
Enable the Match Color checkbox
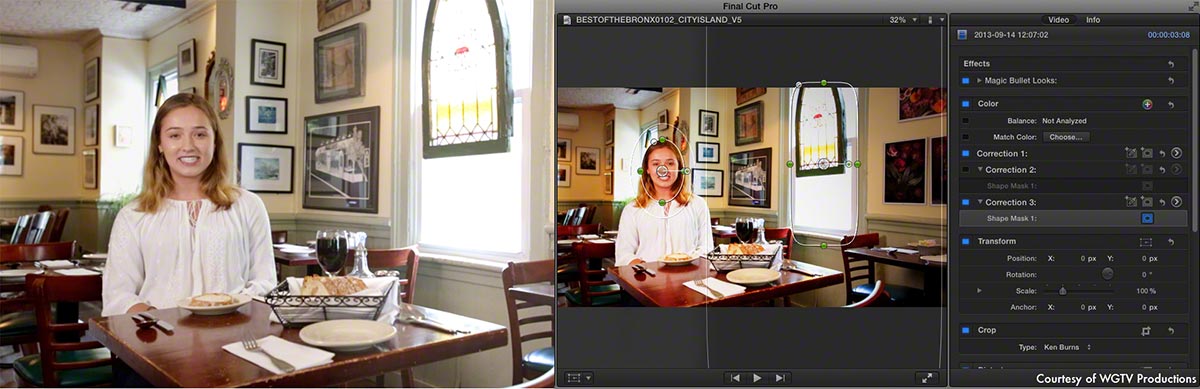[x=966, y=137]
